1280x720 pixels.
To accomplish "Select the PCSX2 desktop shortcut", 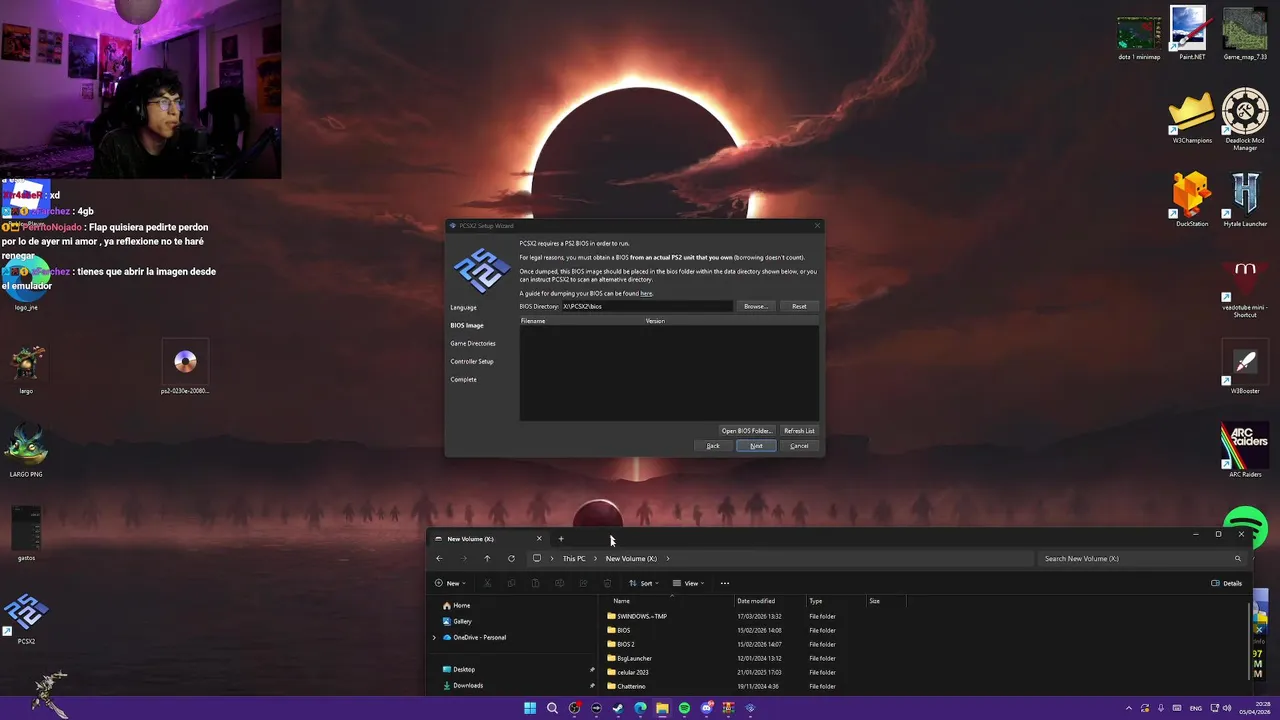I will point(26,619).
